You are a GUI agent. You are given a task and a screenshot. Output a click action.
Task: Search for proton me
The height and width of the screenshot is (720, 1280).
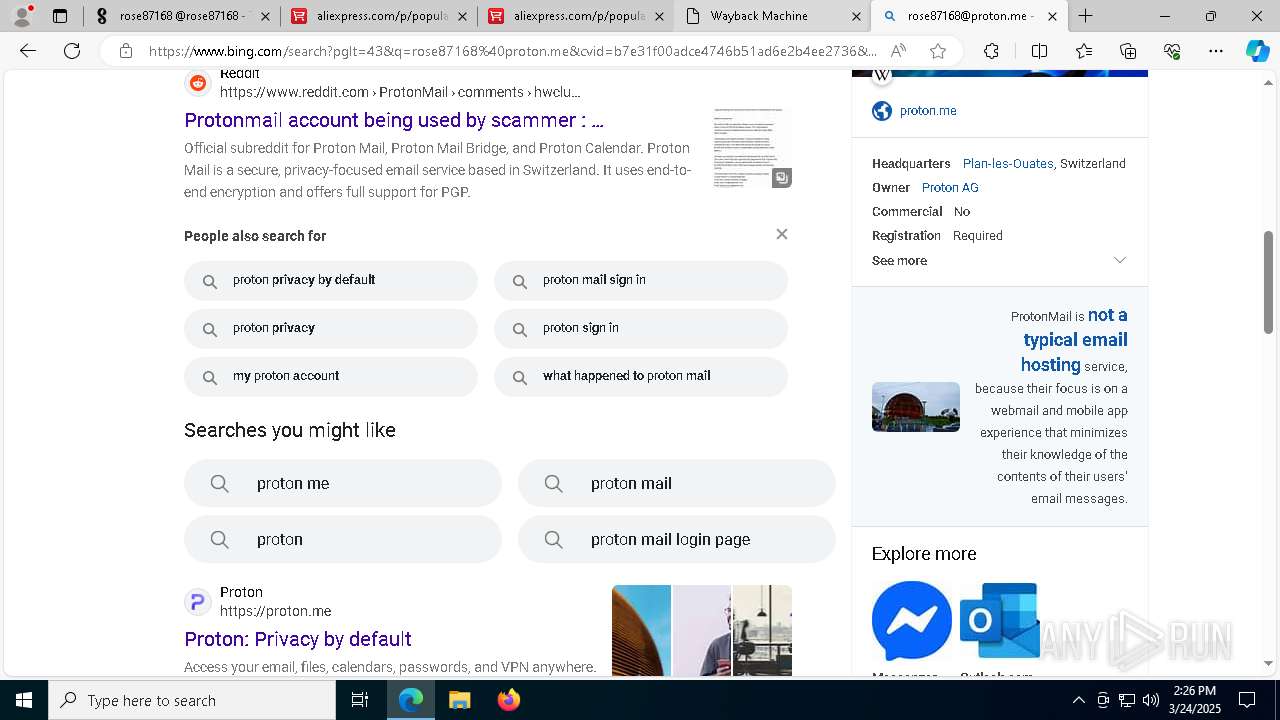point(343,483)
